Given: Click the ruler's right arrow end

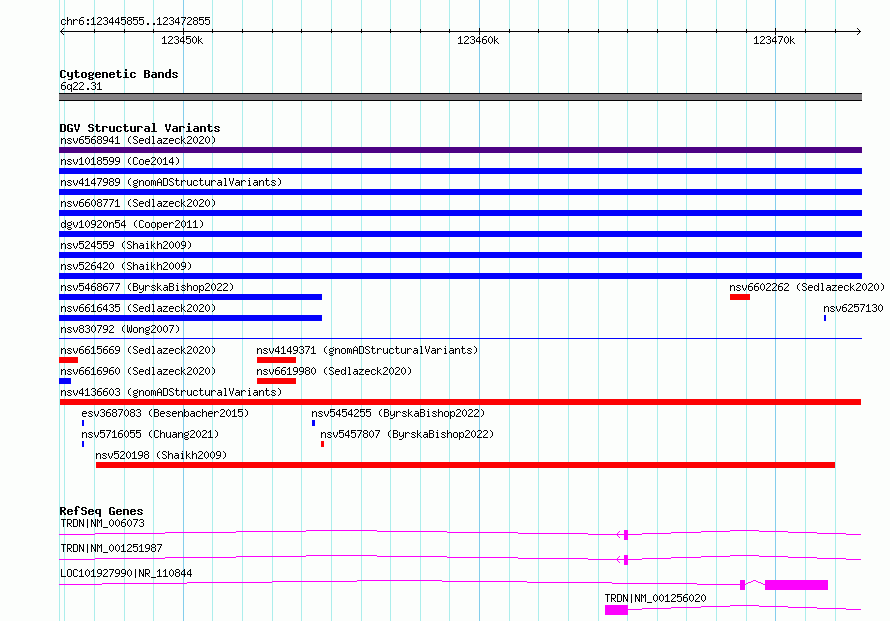Looking at the screenshot, I should pos(859,31).
